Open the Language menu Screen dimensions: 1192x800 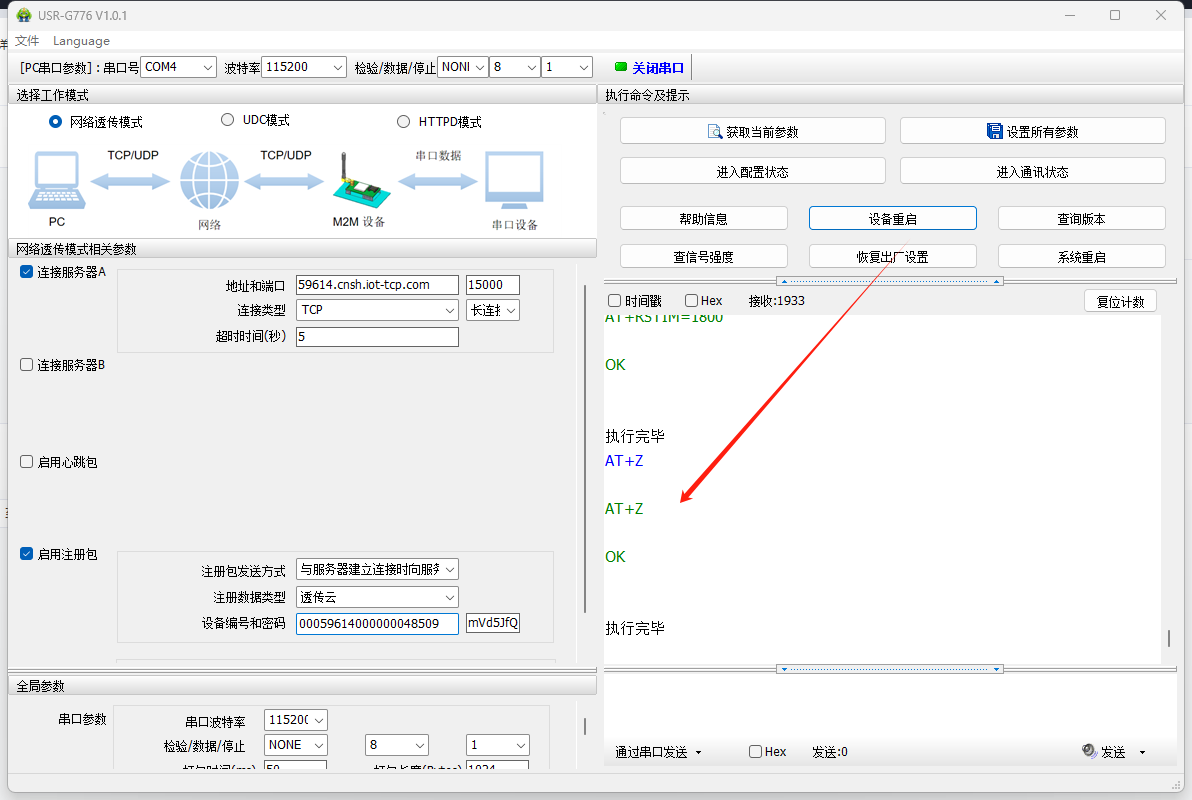coord(81,41)
